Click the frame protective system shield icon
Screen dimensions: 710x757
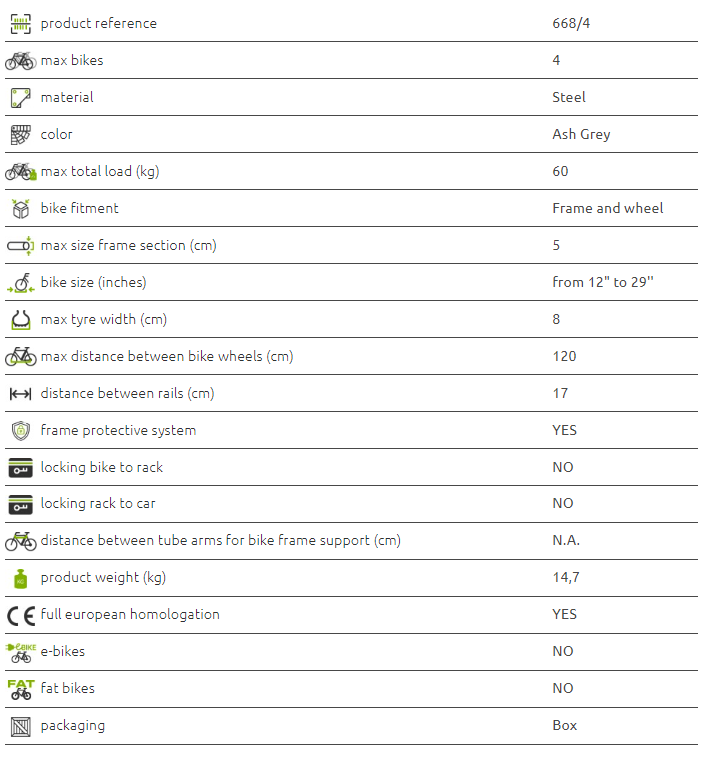(x=20, y=430)
